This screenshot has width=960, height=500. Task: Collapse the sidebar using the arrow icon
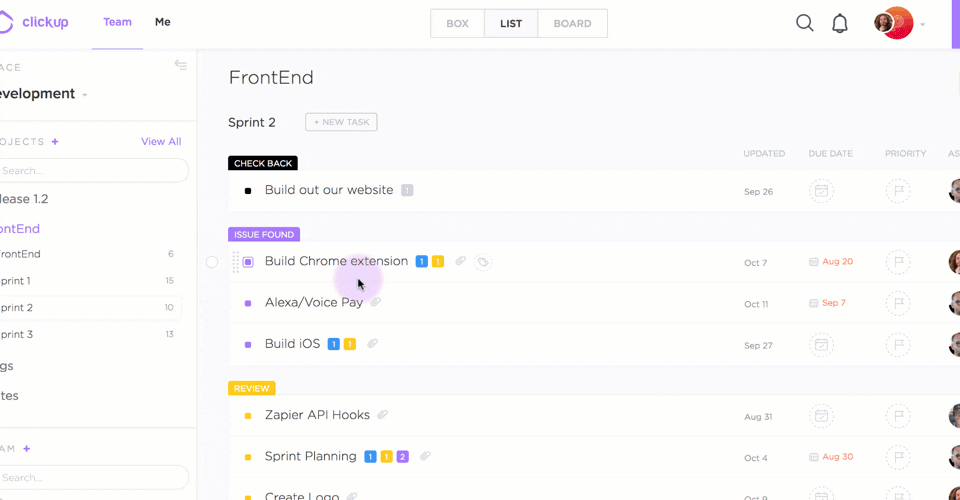click(181, 65)
